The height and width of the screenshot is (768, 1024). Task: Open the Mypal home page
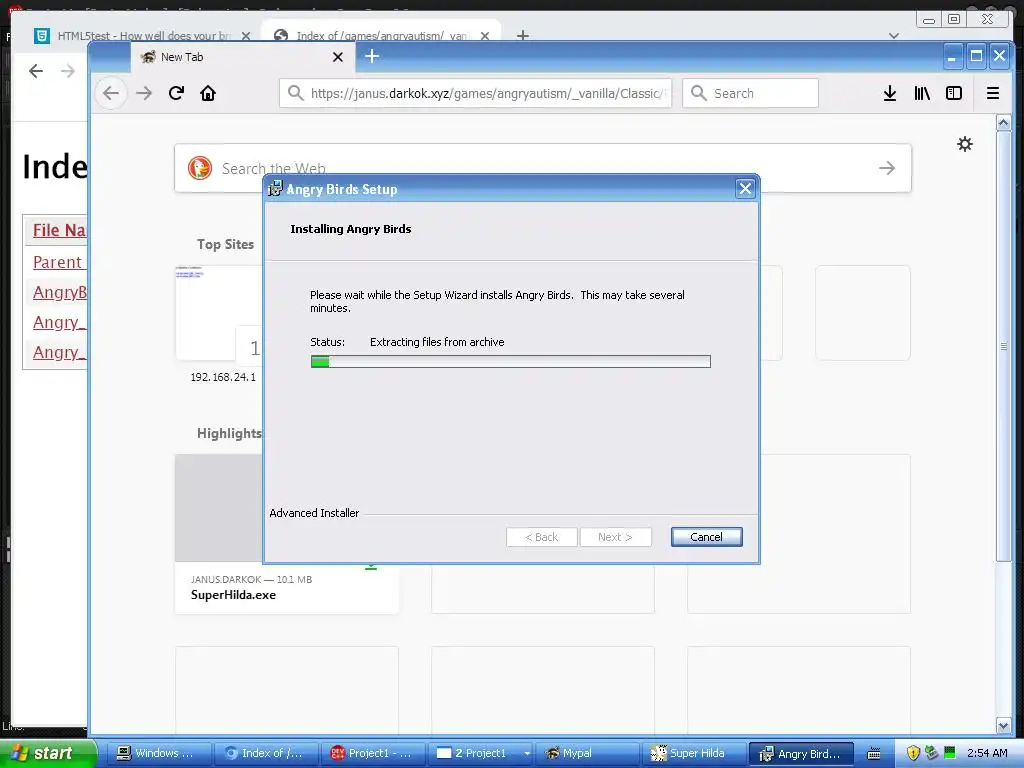click(x=208, y=93)
